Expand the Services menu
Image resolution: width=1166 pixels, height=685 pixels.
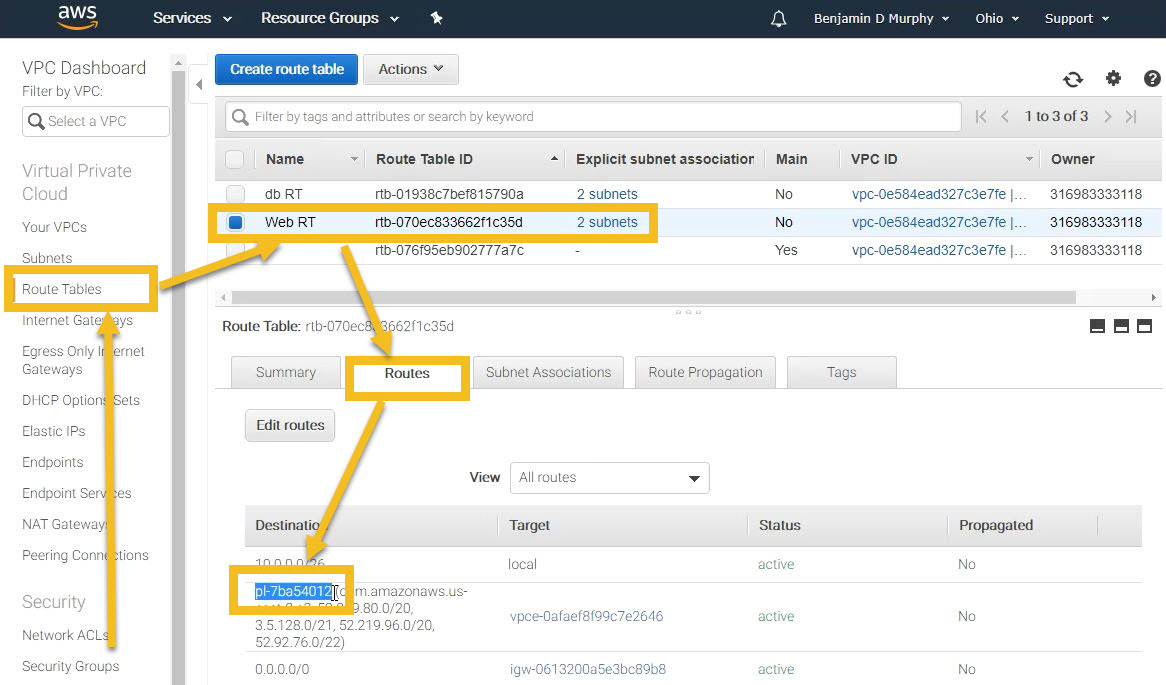pos(192,18)
